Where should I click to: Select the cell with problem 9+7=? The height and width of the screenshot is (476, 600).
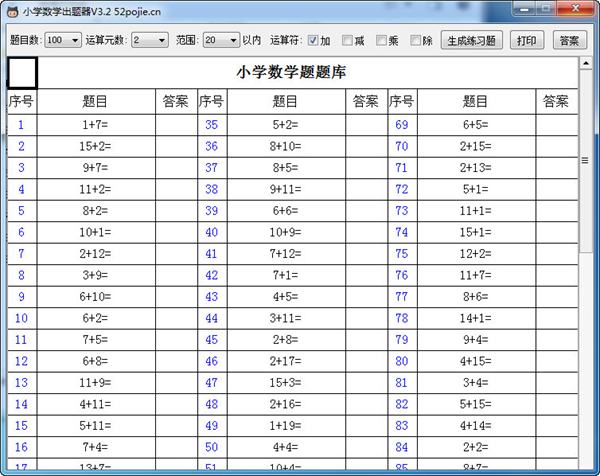(96, 168)
